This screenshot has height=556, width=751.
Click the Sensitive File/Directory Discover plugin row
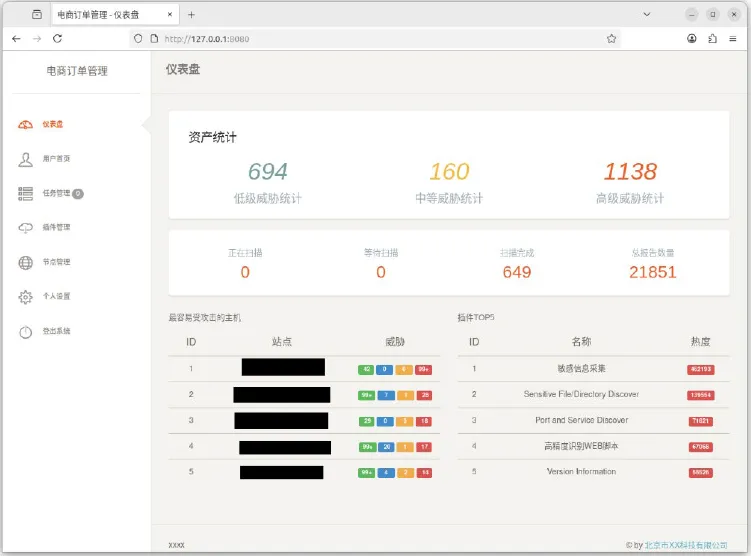click(593, 395)
